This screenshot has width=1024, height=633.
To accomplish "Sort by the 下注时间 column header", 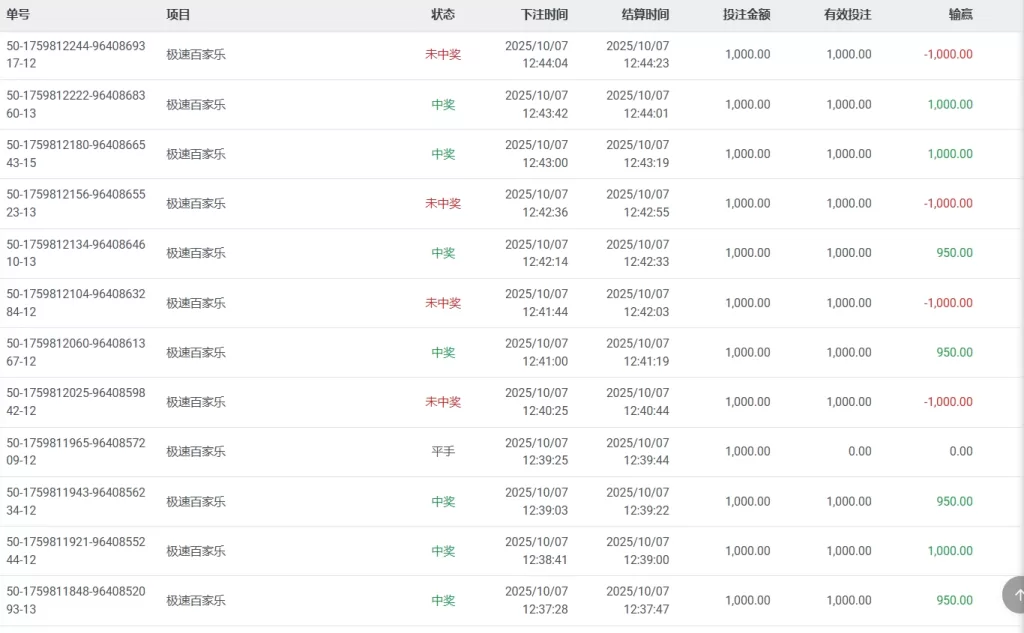I will pyautogui.click(x=544, y=15).
